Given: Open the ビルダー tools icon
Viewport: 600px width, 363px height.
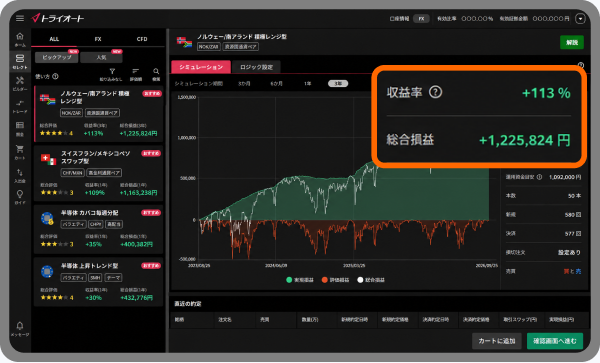Looking at the screenshot, I should click(x=20, y=83).
